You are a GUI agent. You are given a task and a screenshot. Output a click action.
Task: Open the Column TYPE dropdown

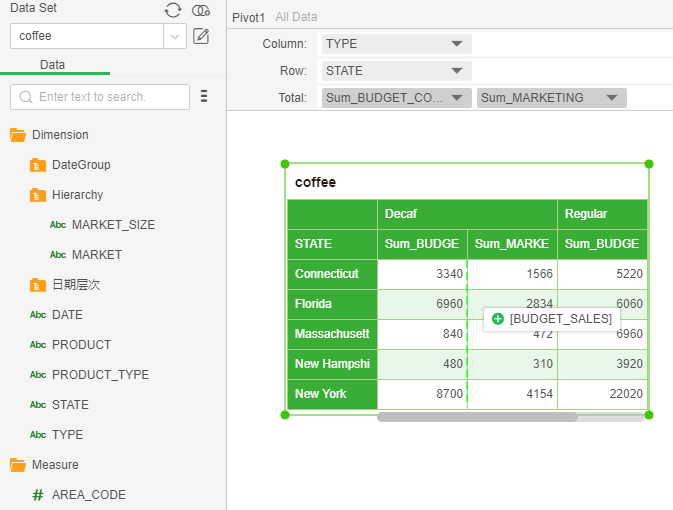tap(457, 44)
